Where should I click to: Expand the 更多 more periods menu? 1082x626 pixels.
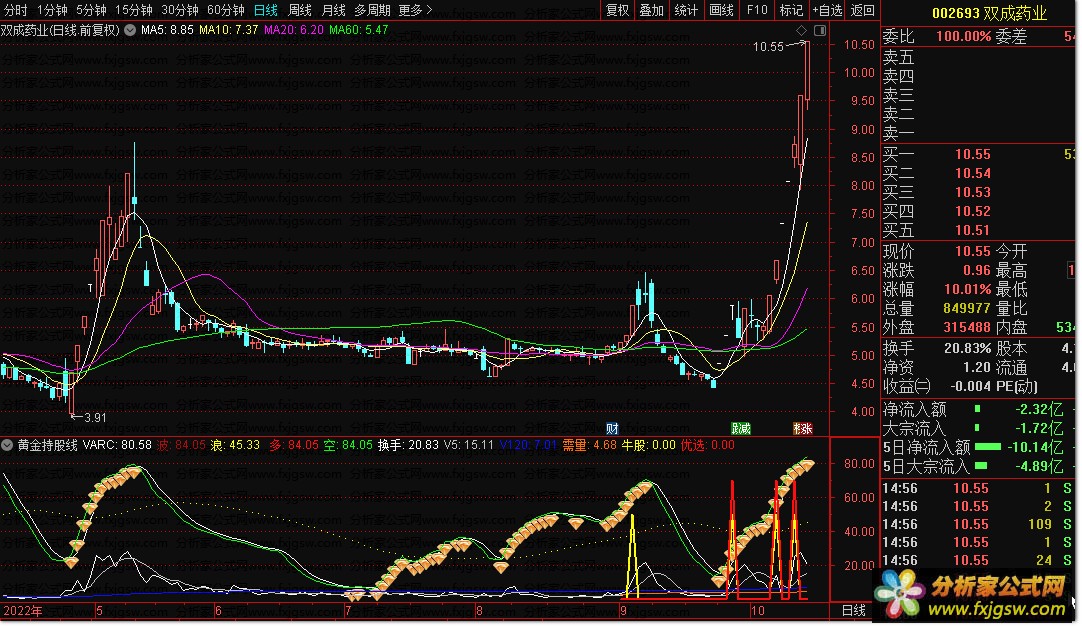click(415, 10)
